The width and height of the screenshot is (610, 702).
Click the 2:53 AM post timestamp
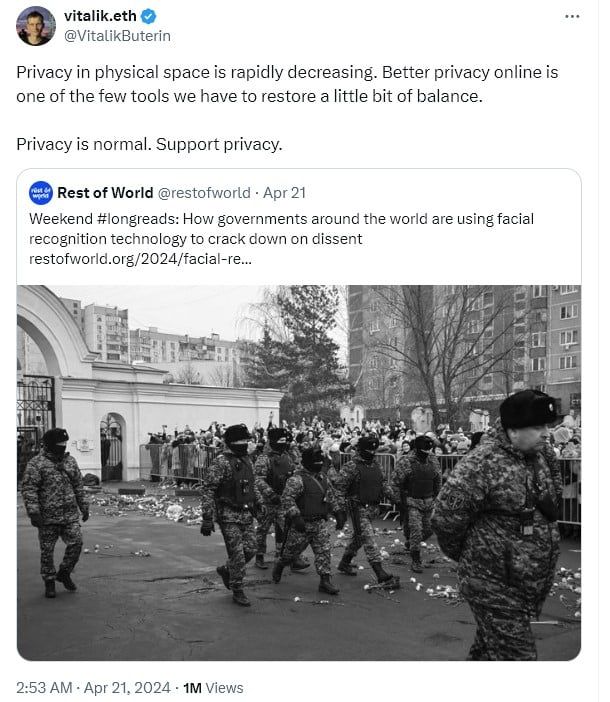(x=44, y=688)
